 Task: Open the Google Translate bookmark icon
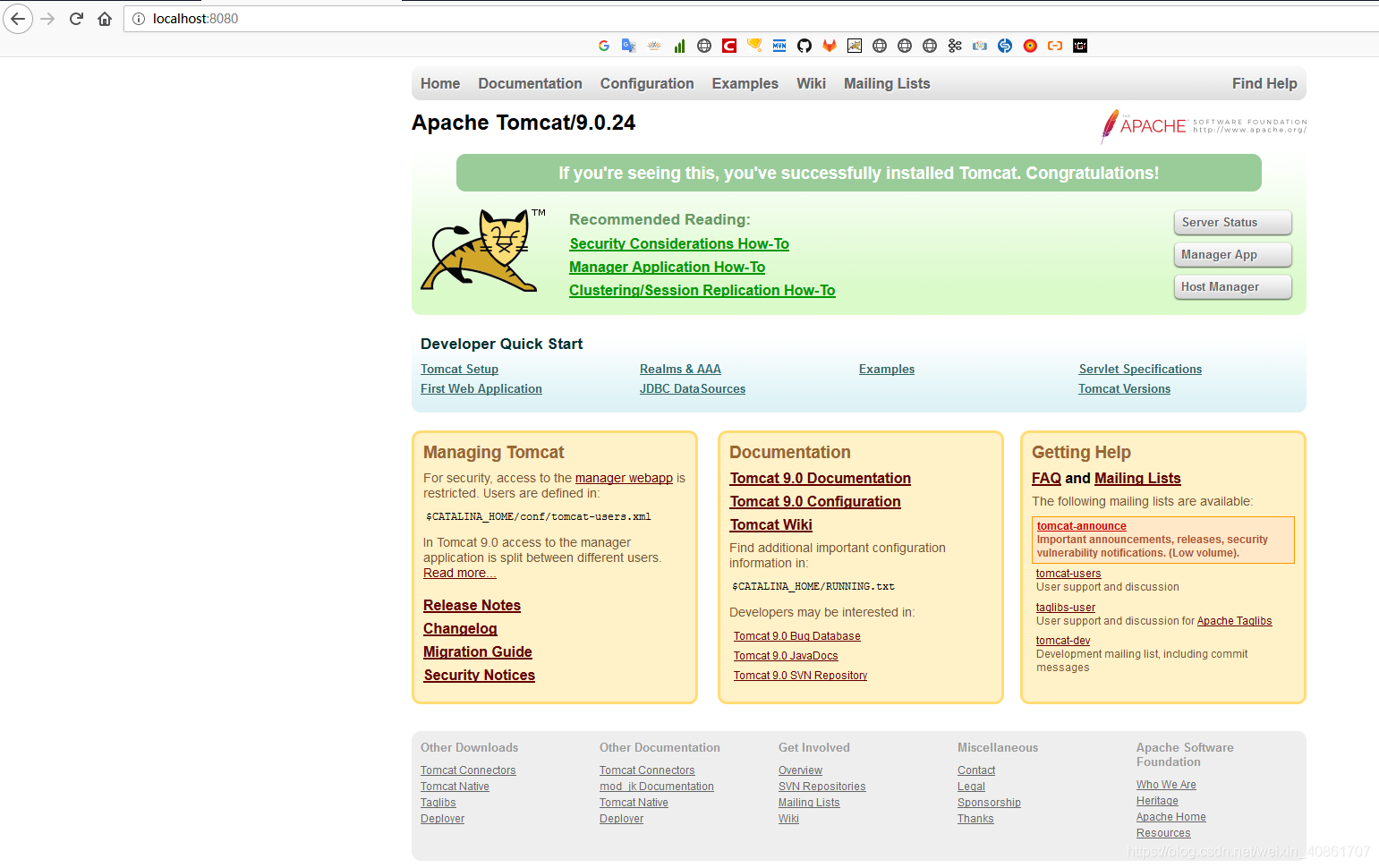[629, 46]
